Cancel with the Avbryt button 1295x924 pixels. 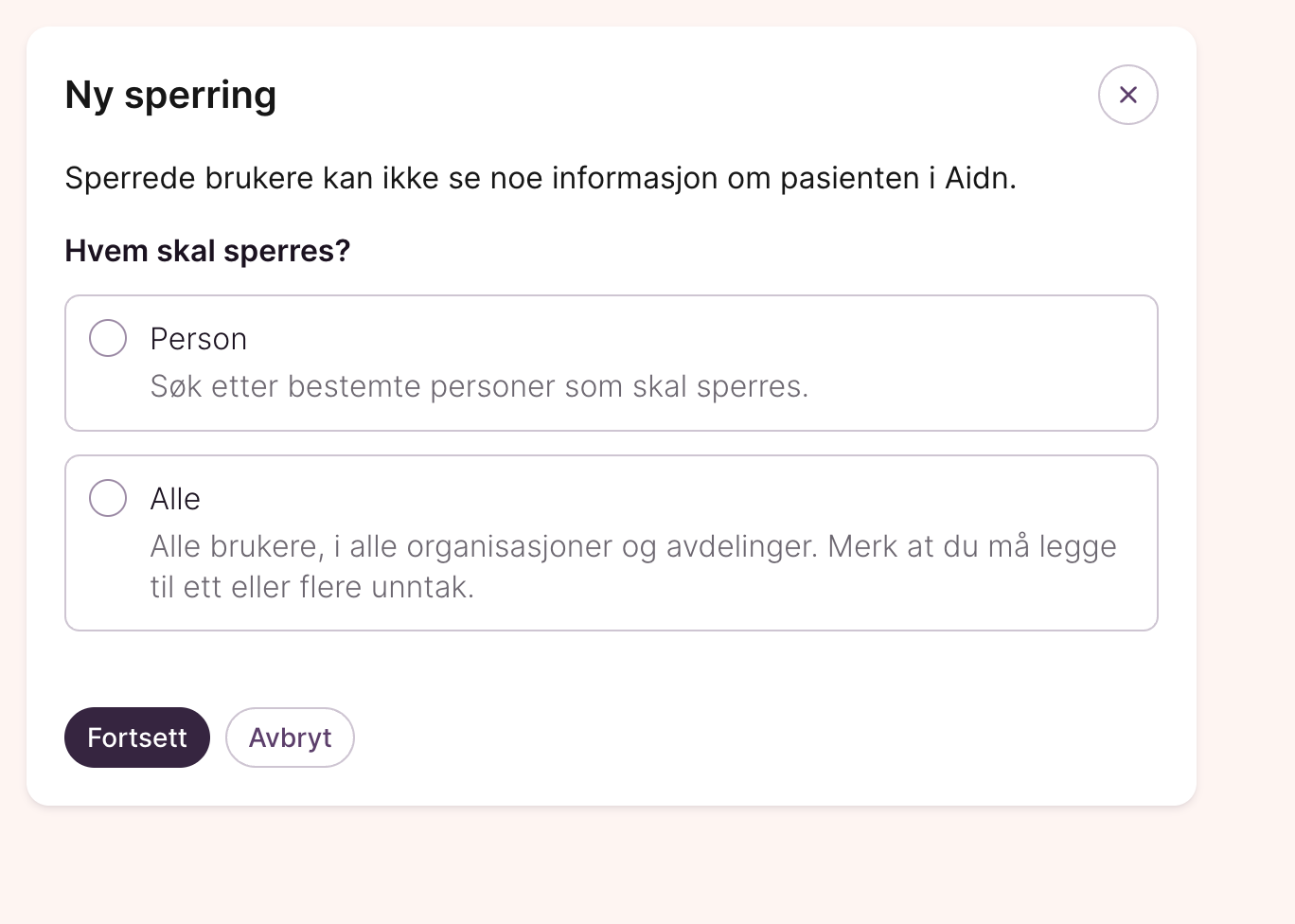coord(290,737)
